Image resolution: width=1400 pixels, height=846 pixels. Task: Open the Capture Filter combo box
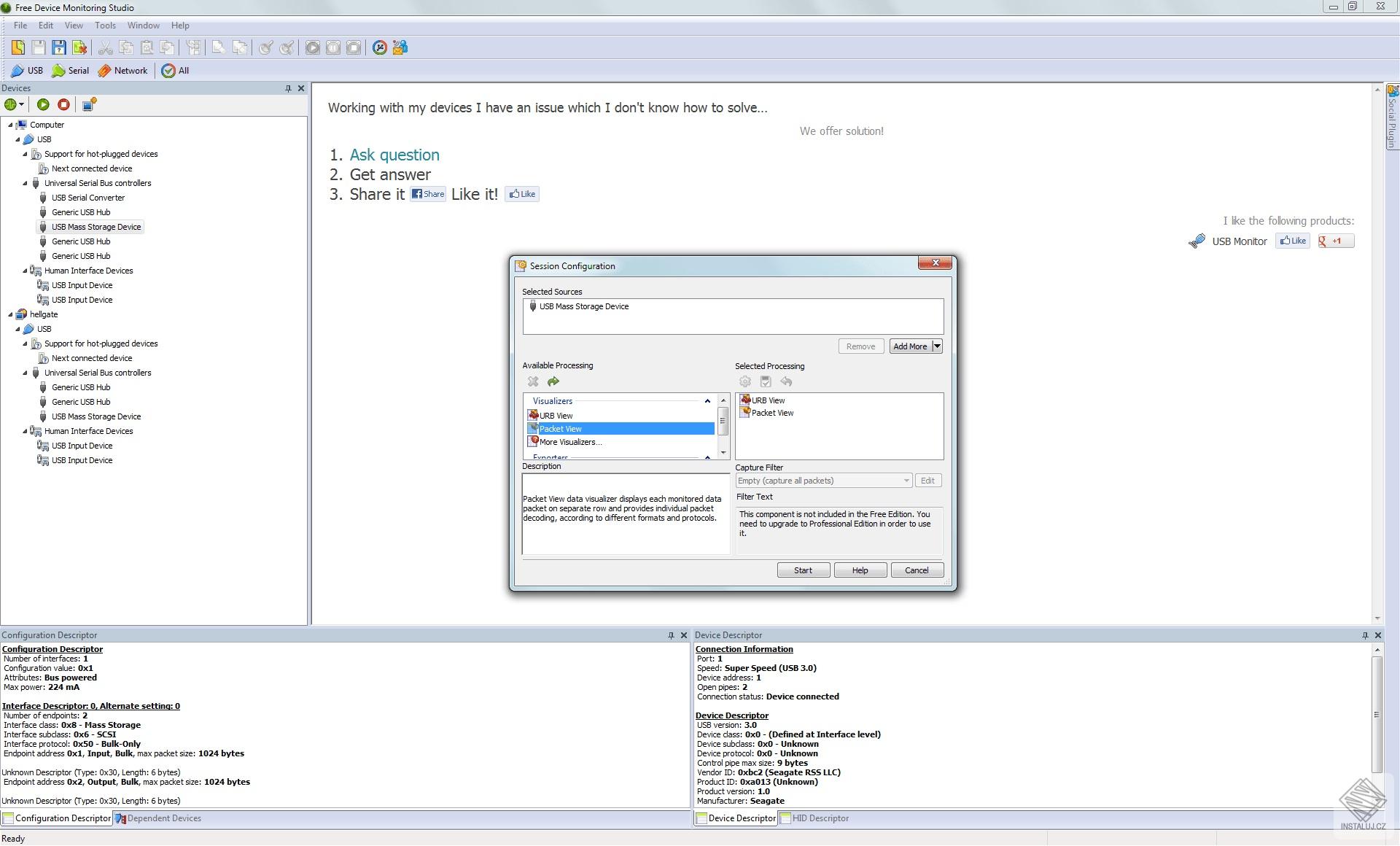pyautogui.click(x=906, y=481)
